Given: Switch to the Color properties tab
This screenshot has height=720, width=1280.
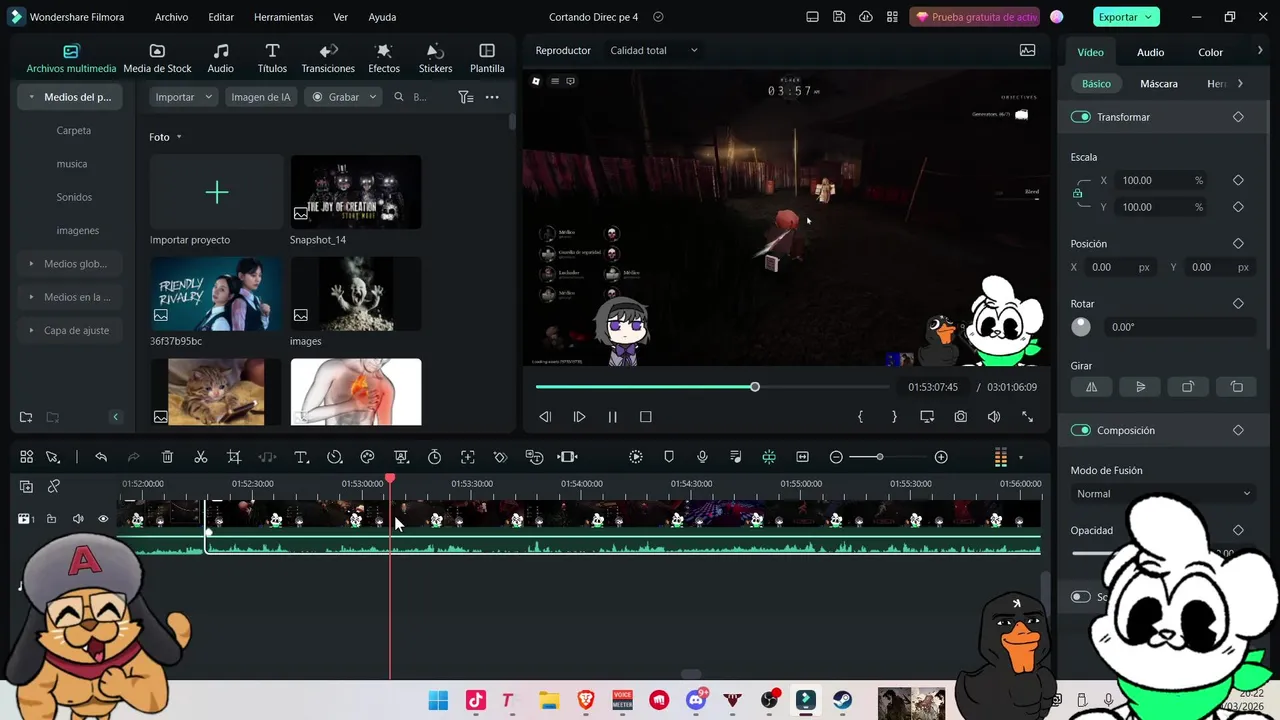Looking at the screenshot, I should [x=1210, y=52].
